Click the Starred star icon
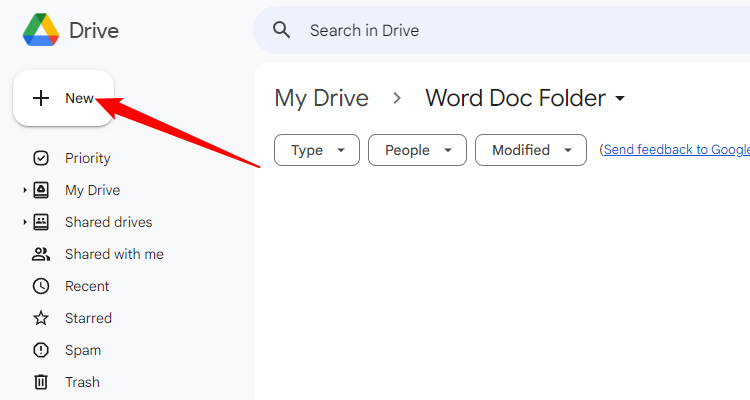The image size is (750, 400). click(41, 318)
